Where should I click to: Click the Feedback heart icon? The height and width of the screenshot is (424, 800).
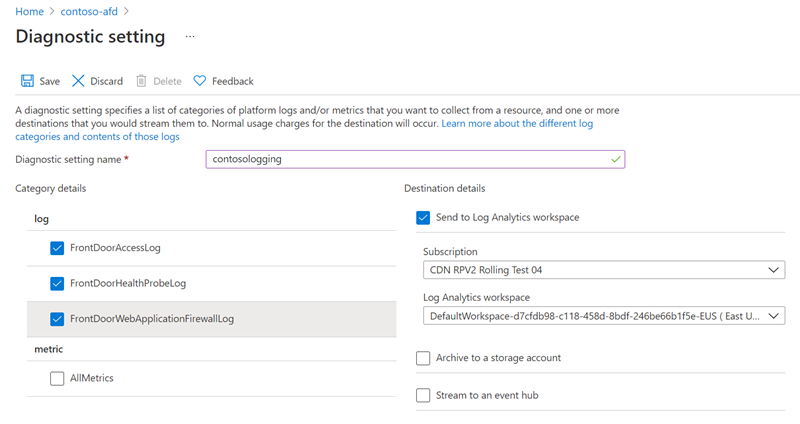(199, 81)
